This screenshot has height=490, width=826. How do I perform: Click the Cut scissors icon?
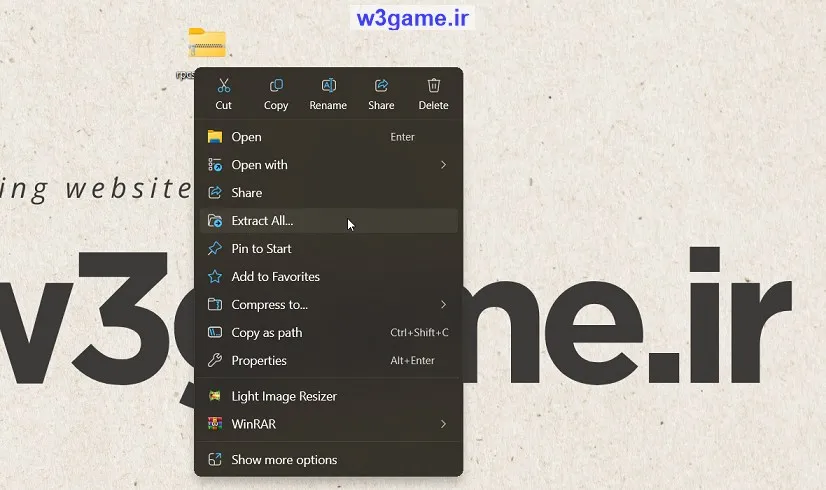coord(223,85)
